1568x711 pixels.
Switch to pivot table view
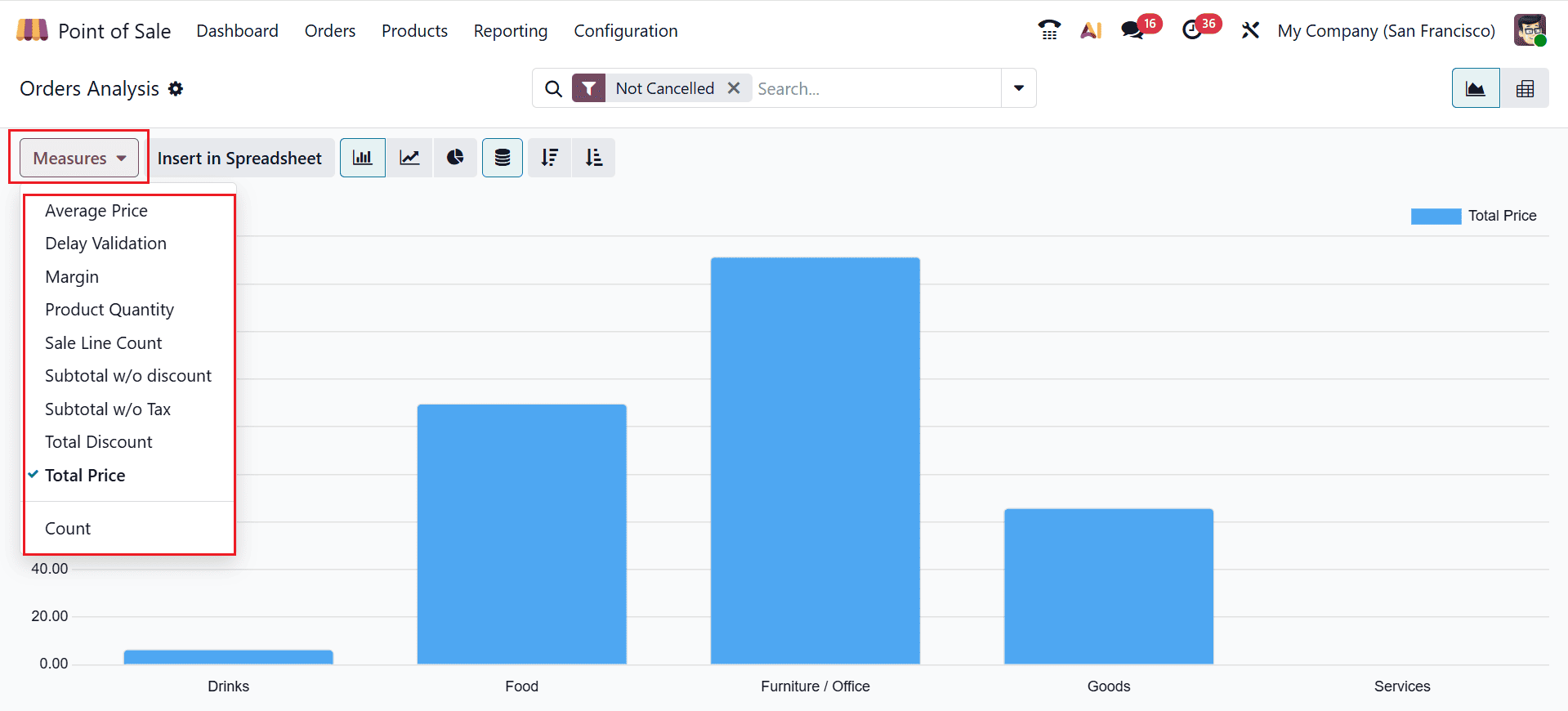pos(1525,88)
